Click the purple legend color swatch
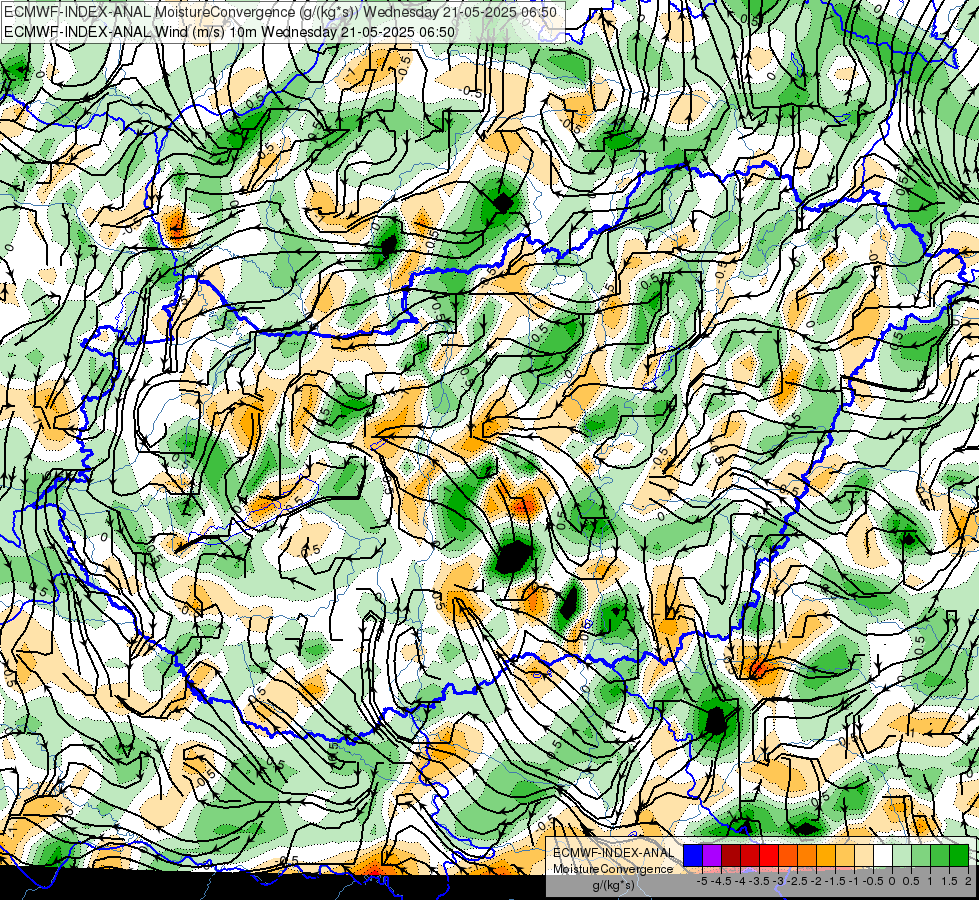Image resolution: width=979 pixels, height=900 pixels. point(712,855)
